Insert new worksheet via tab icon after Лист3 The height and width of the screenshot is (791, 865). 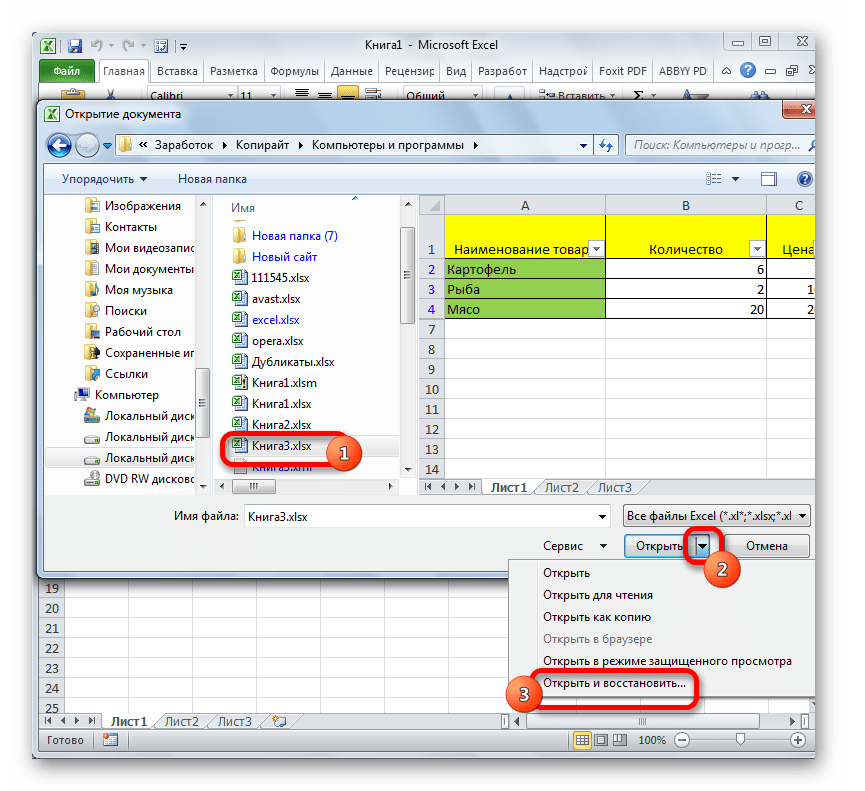[x=280, y=721]
